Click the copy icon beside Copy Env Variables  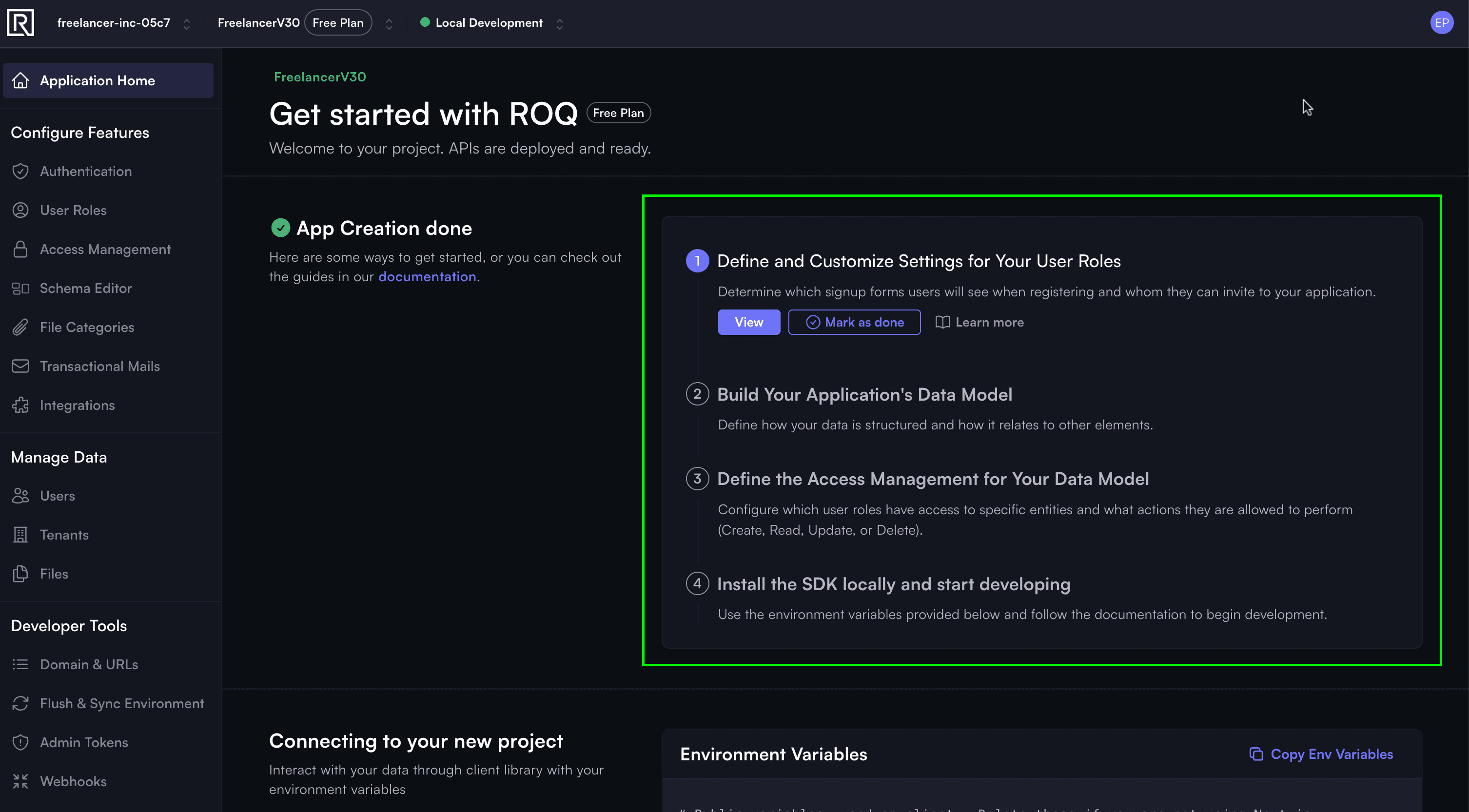[1256, 754]
